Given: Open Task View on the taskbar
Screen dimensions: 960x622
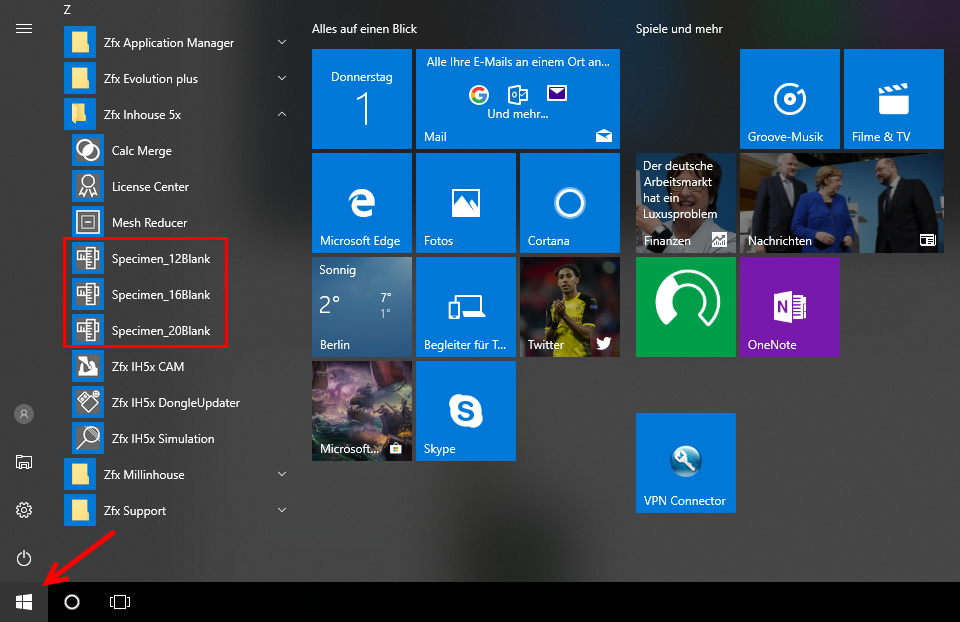Looking at the screenshot, I should (x=120, y=602).
